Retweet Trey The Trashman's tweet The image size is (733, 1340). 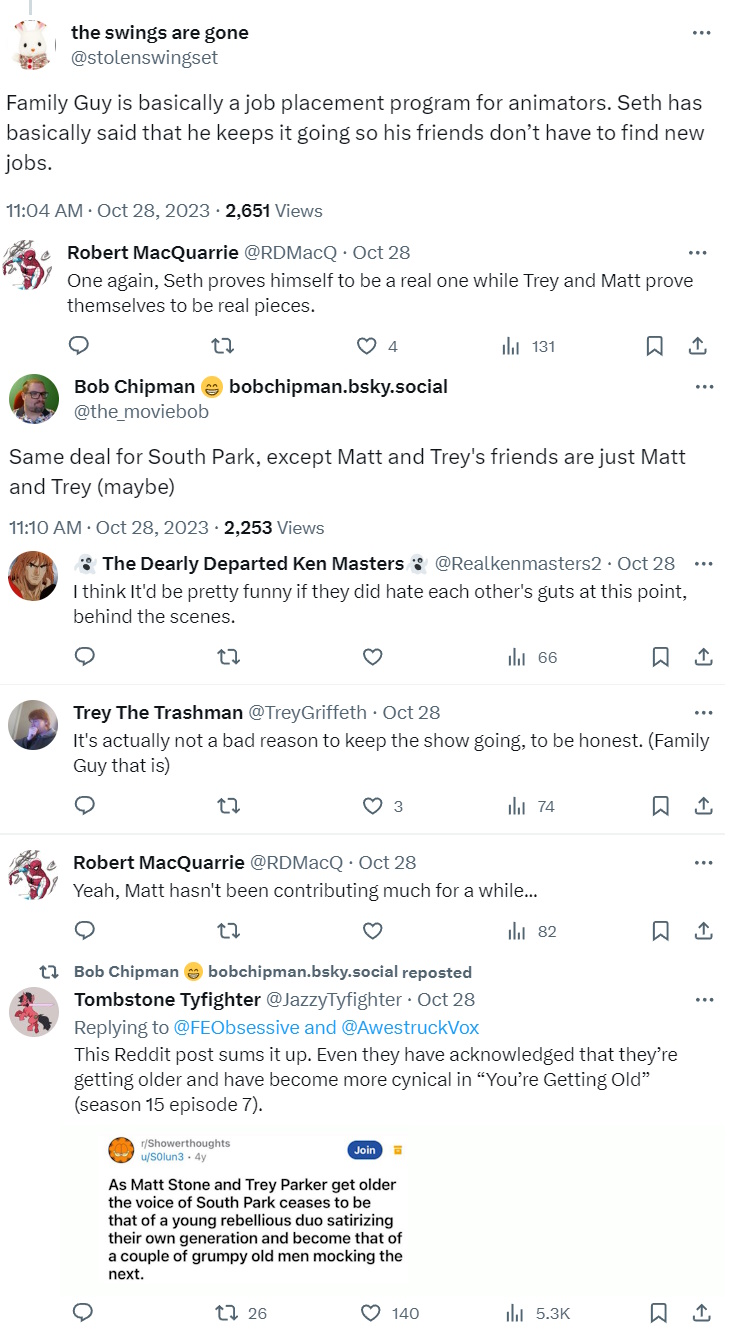229,806
